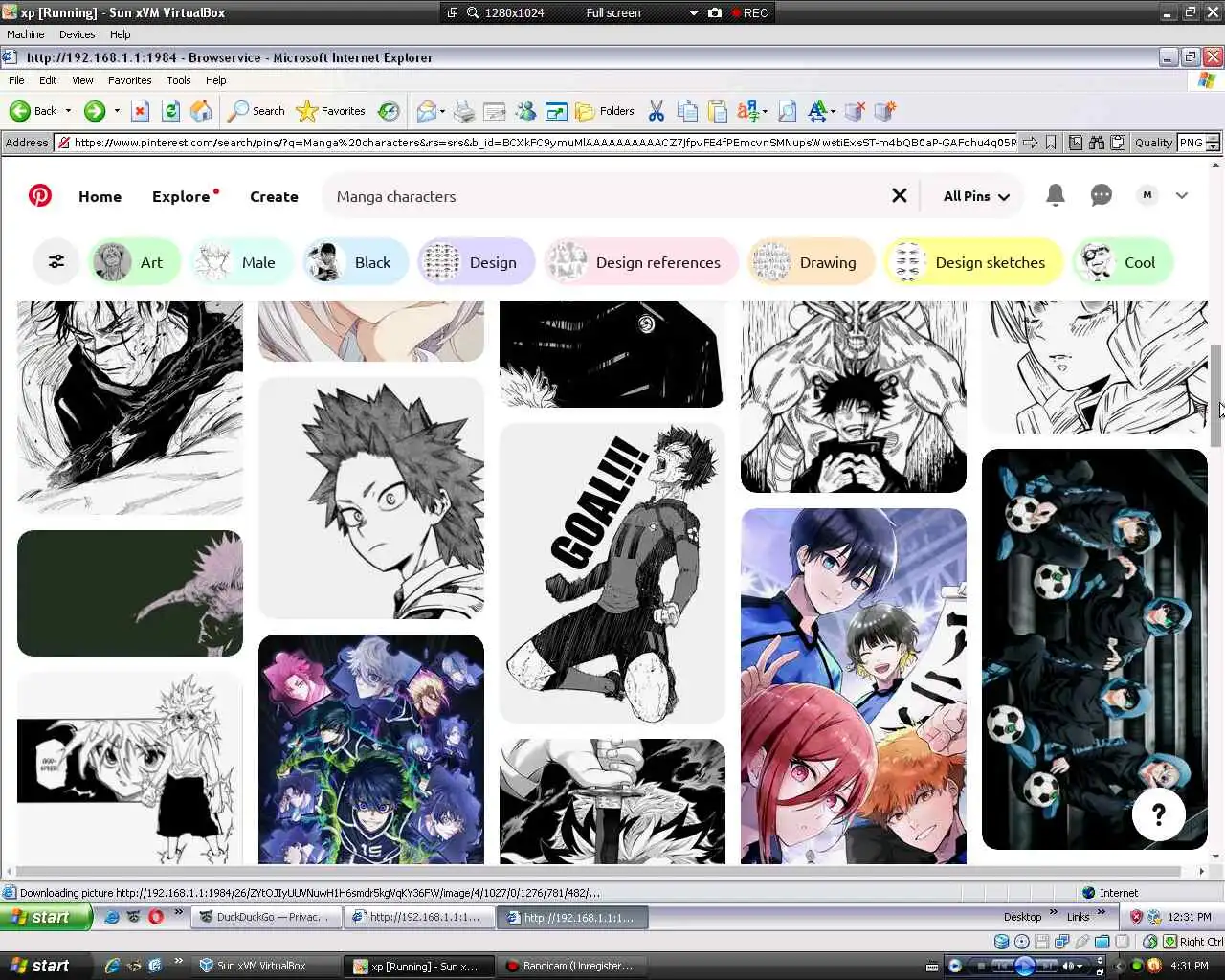Viewport: 1225px width, 980px height.
Task: Open the Back button history dropdown arrow
Action: point(68,111)
